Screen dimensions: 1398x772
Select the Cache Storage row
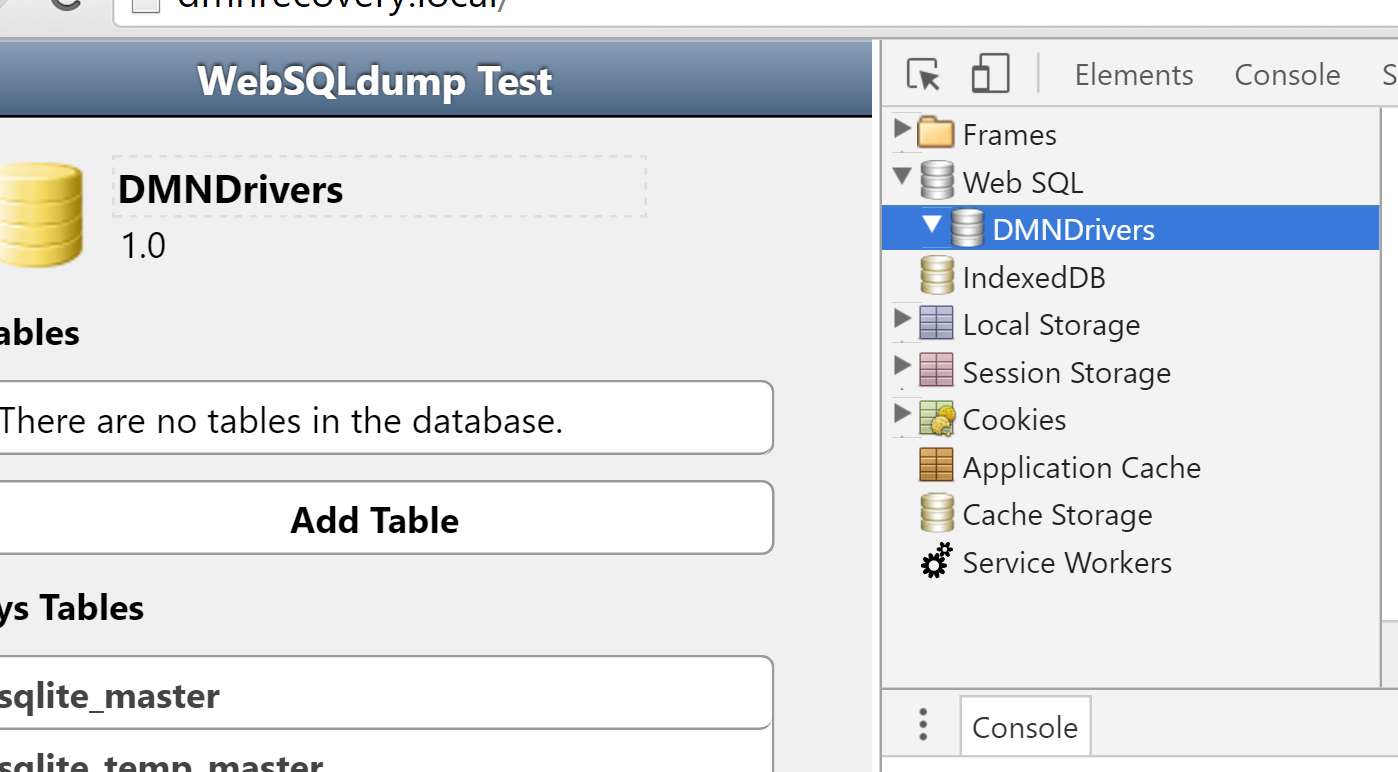(x=1130, y=514)
